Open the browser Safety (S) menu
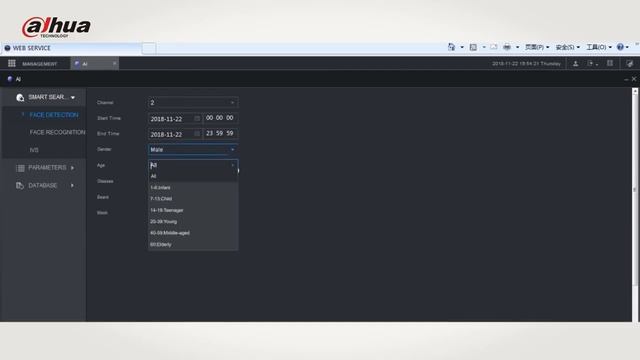This screenshot has width=640, height=360. (567, 47)
